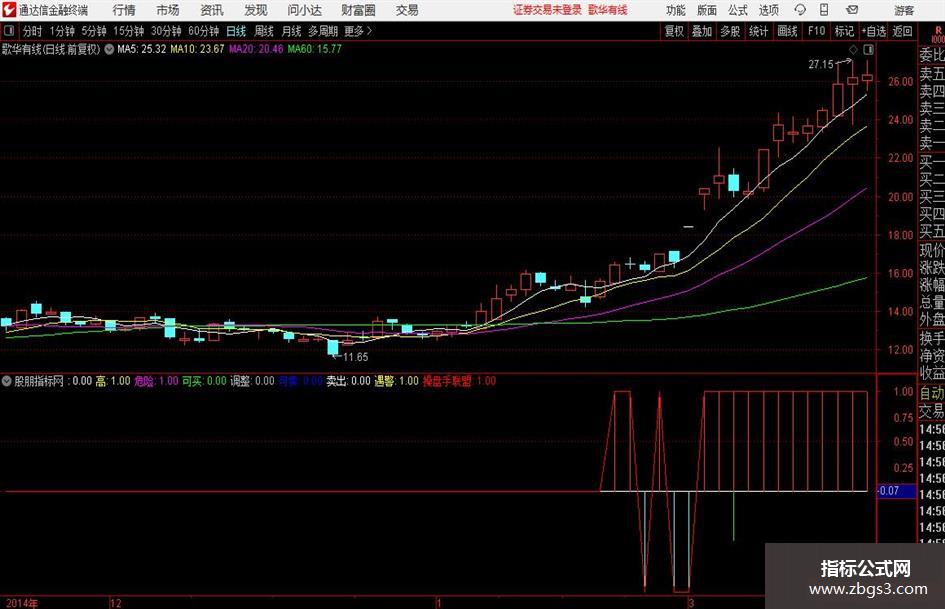Open the envelope messages icon
The height and width of the screenshot is (609, 945).
pyautogui.click(x=852, y=10)
